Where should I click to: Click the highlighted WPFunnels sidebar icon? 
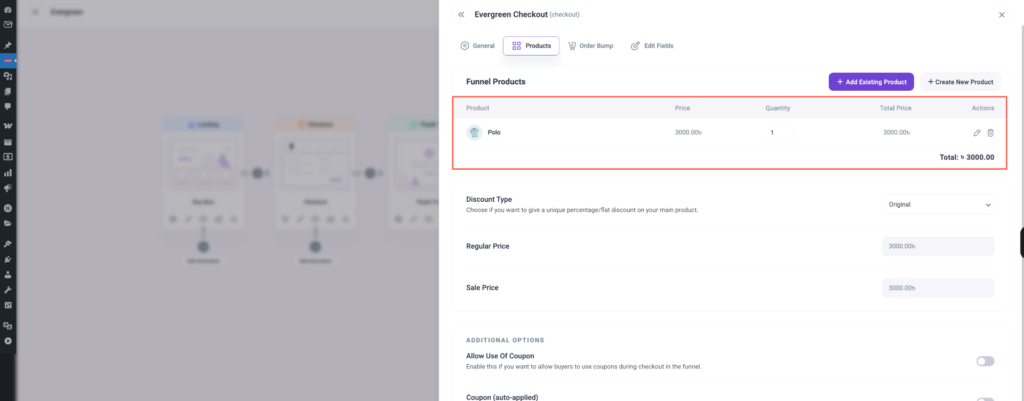pyautogui.click(x=8, y=61)
